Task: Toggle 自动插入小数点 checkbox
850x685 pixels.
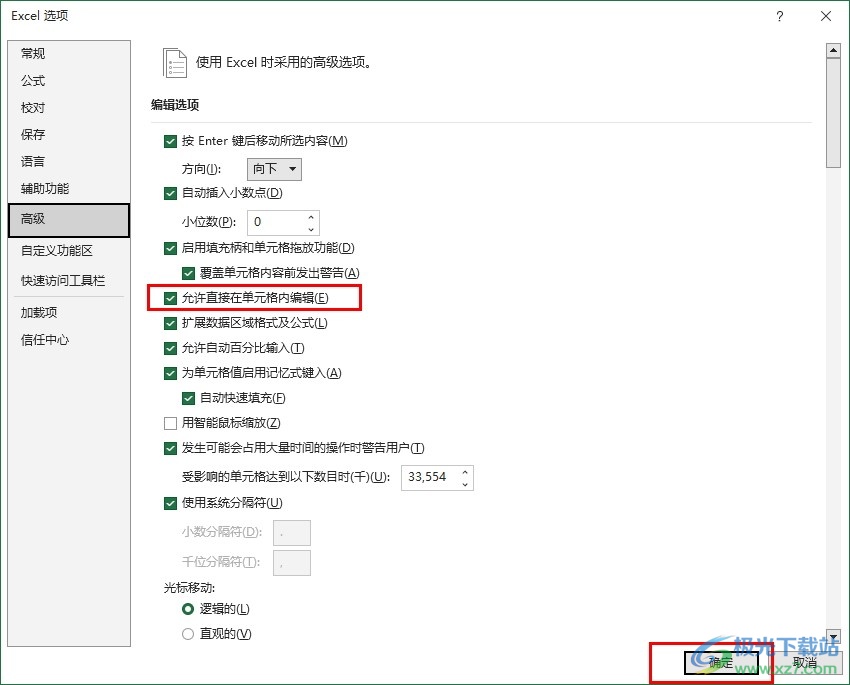Action: pos(170,193)
